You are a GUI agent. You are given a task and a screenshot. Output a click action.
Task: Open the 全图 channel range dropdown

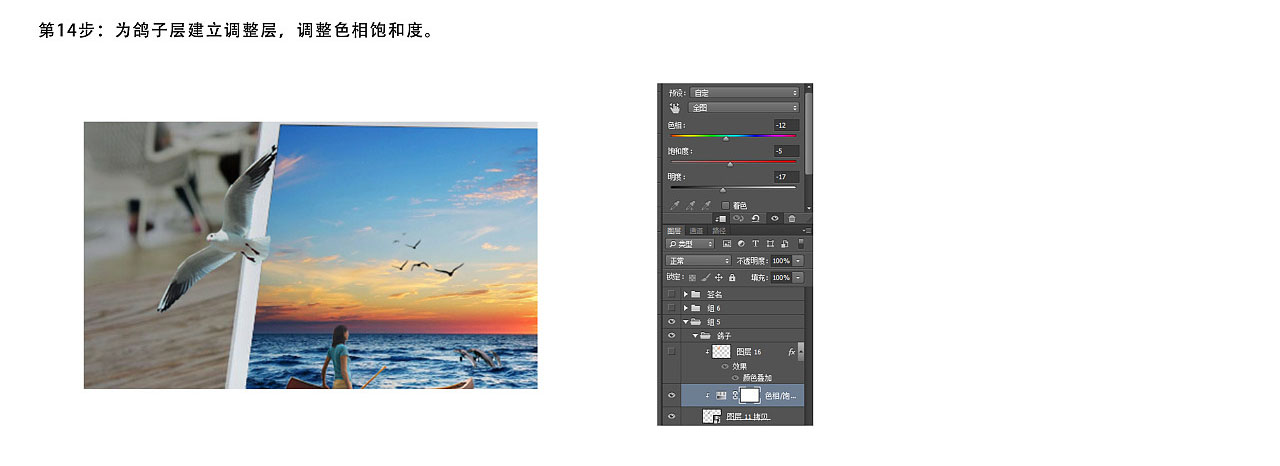point(744,107)
